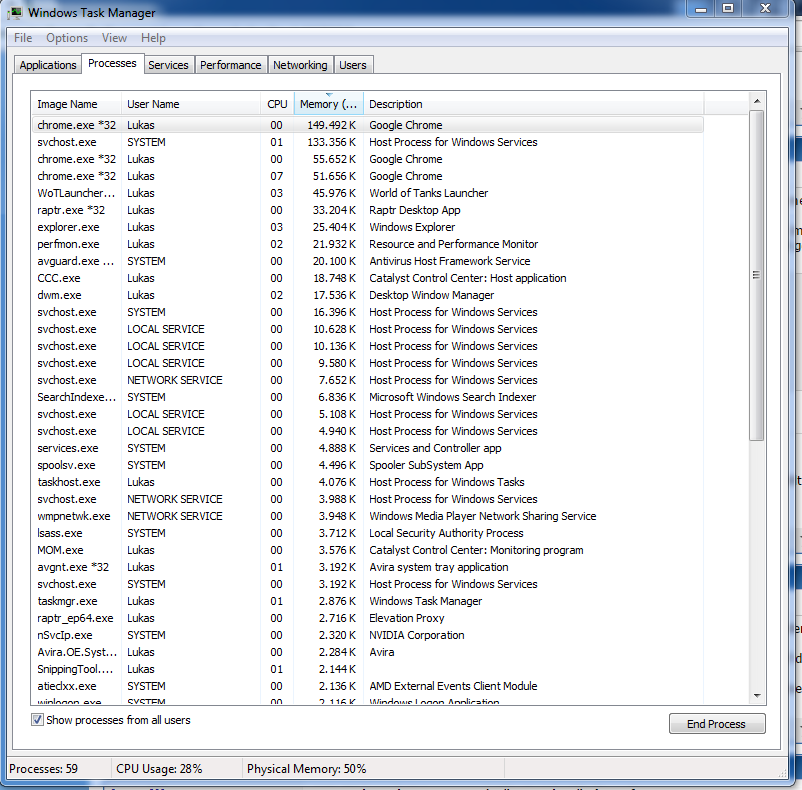Select the dwm.exe process
This screenshot has height=790, width=802.
[368, 295]
